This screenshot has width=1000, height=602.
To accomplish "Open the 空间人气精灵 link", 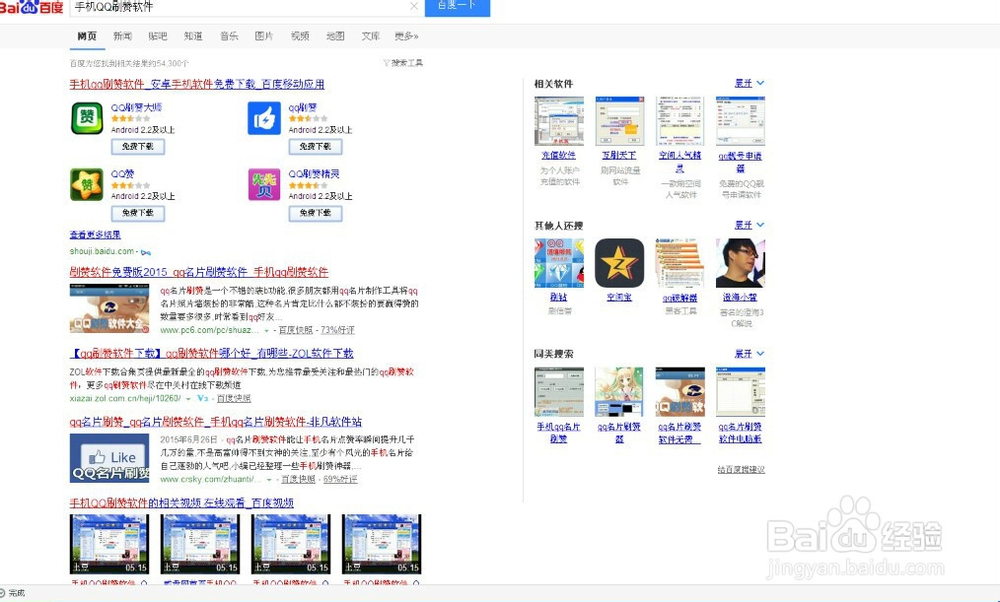I will 680,161.
